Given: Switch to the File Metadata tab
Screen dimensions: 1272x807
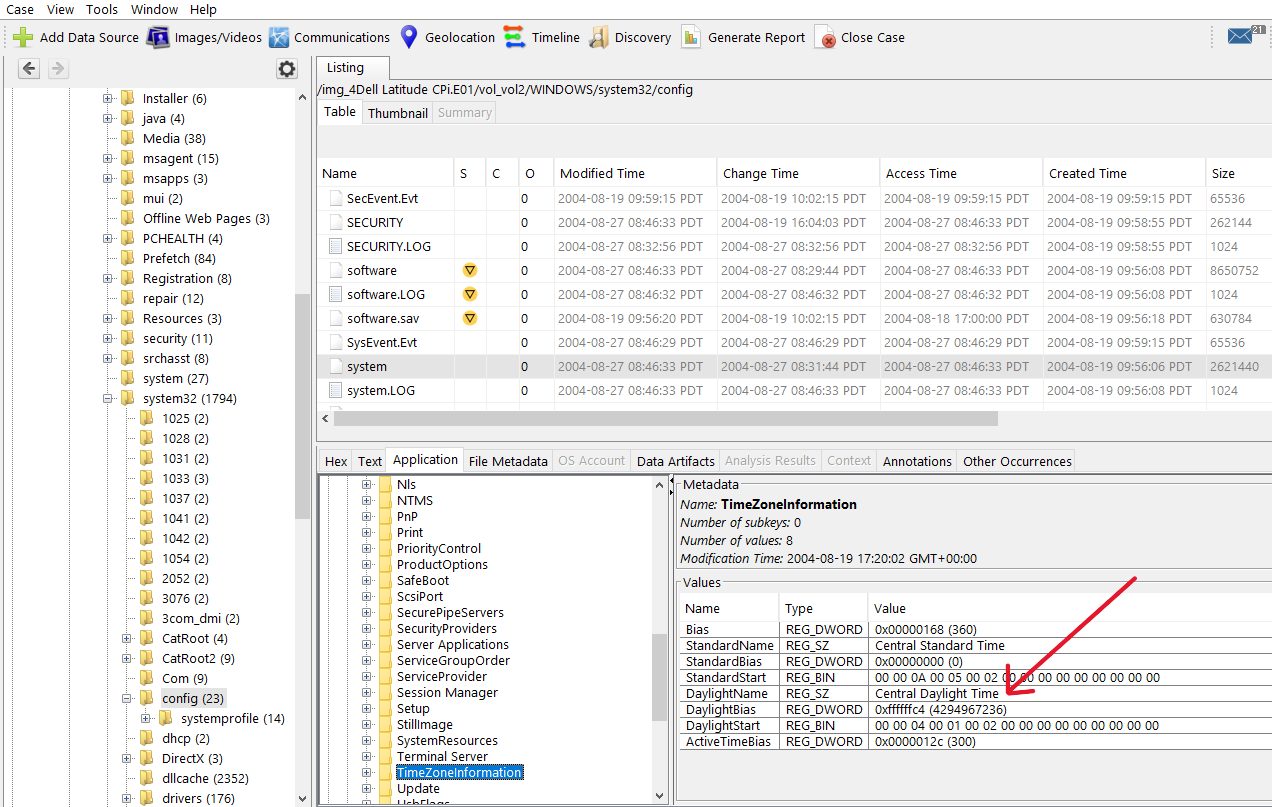Looking at the screenshot, I should pyautogui.click(x=508, y=461).
